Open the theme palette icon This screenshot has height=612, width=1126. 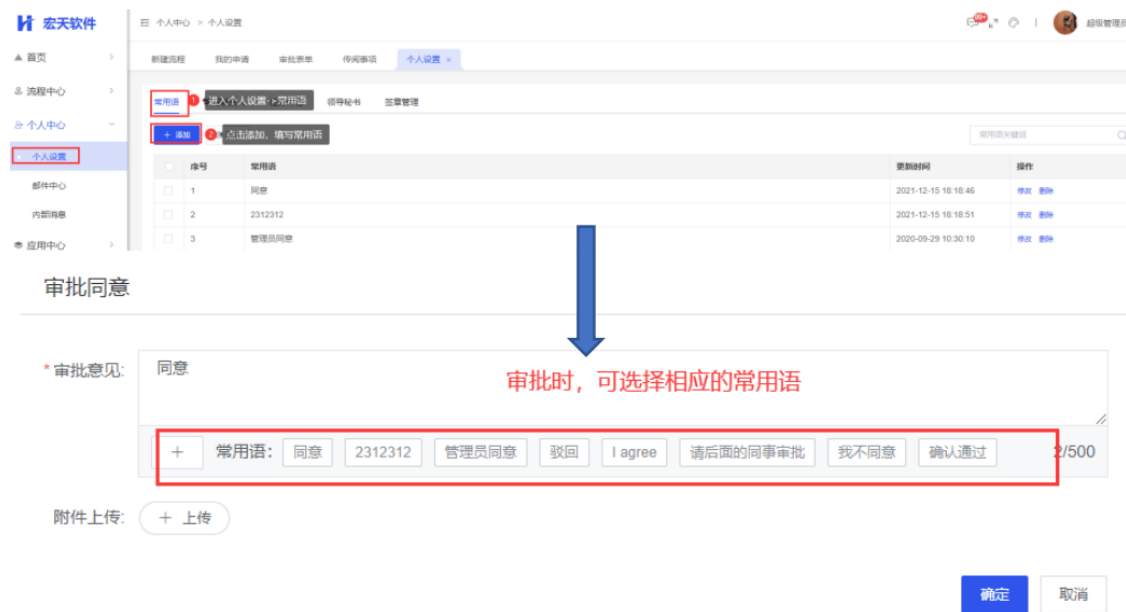point(1013,23)
